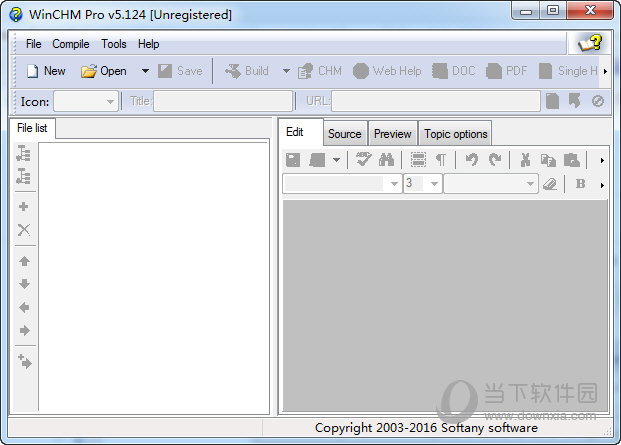
Task: Select the File list tab
Action: (32, 128)
